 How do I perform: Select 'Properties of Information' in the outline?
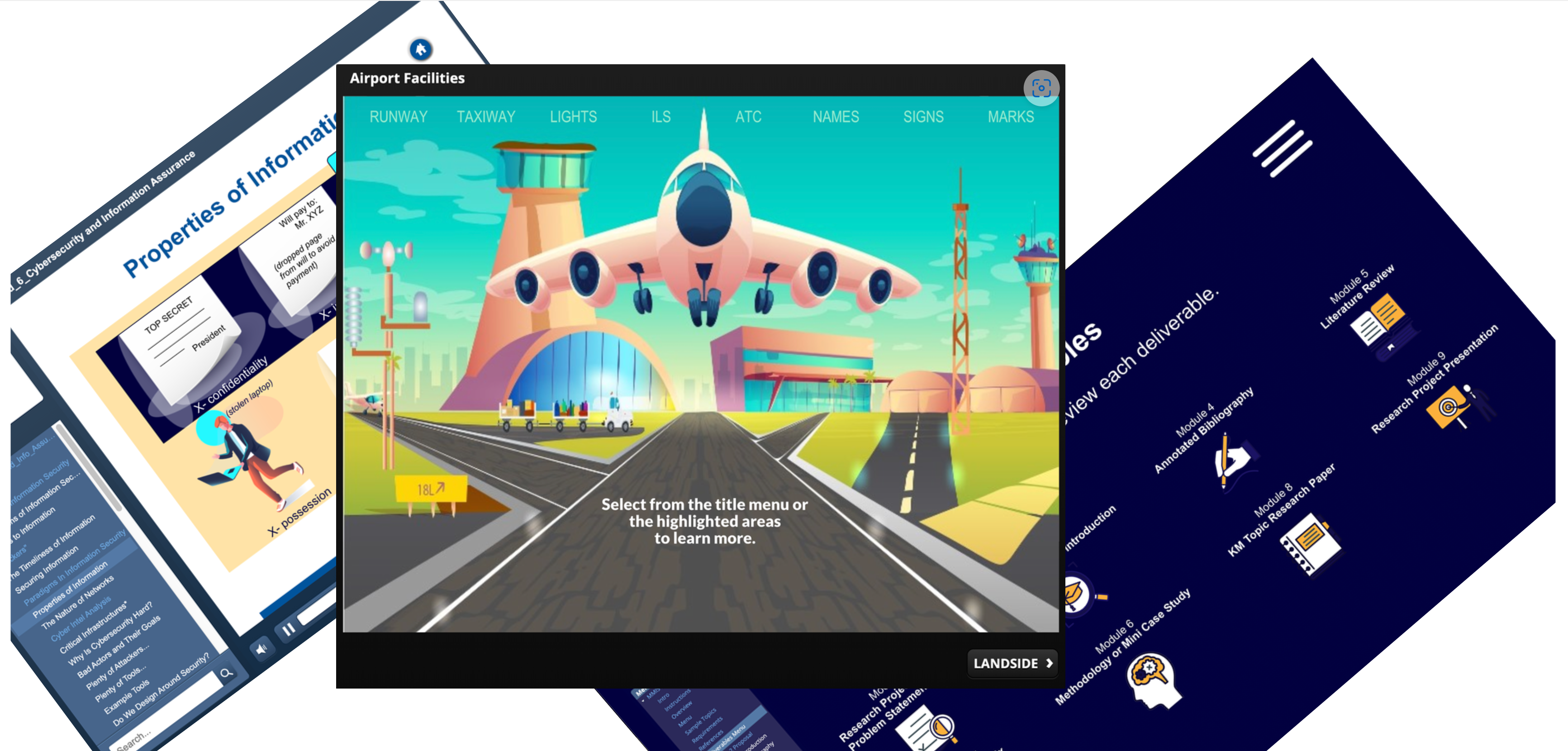point(70,589)
